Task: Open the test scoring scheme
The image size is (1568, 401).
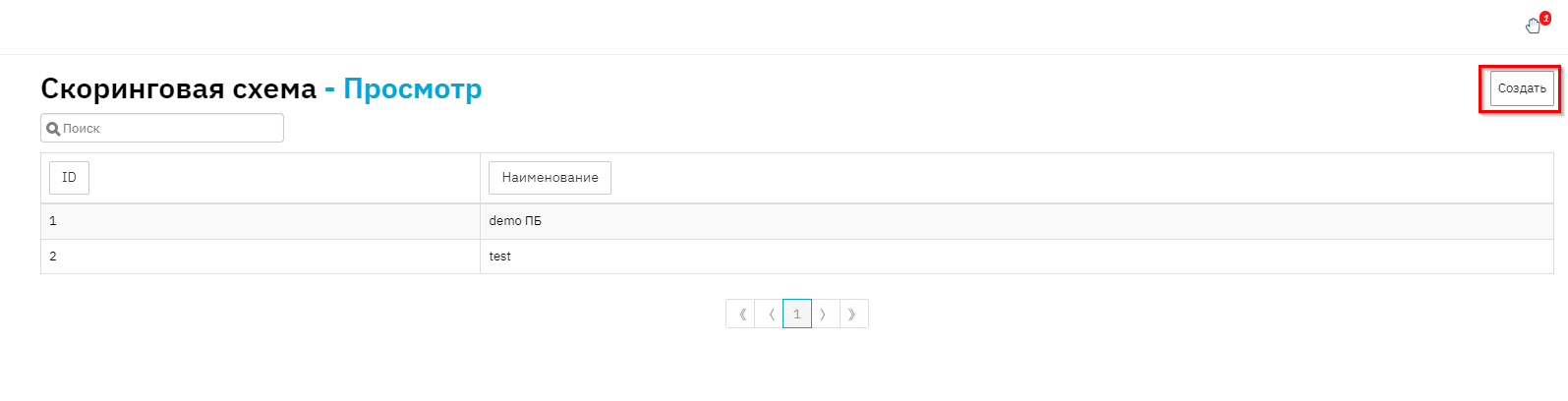Action: [500, 257]
